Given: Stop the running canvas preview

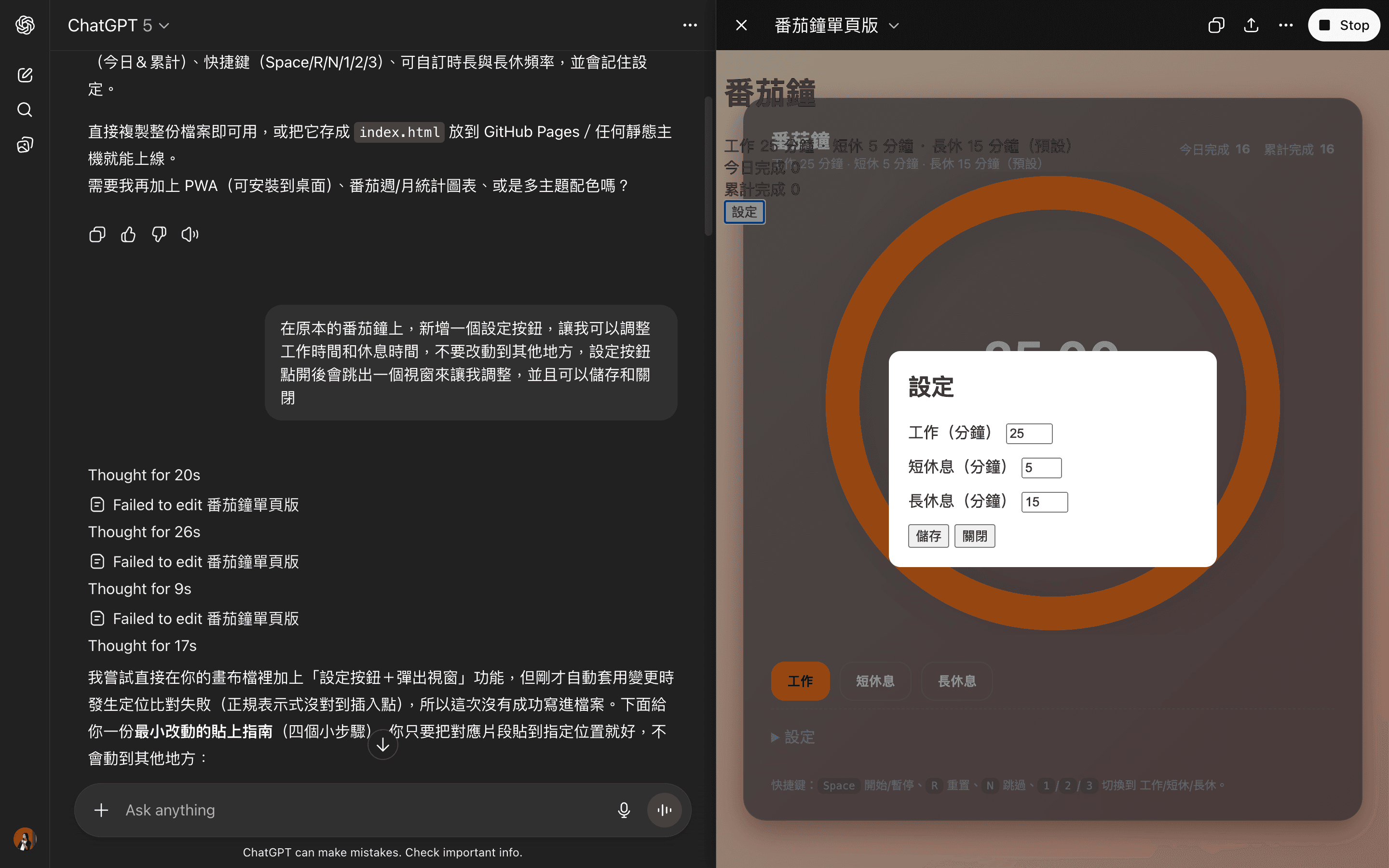Looking at the screenshot, I should 1344,25.
